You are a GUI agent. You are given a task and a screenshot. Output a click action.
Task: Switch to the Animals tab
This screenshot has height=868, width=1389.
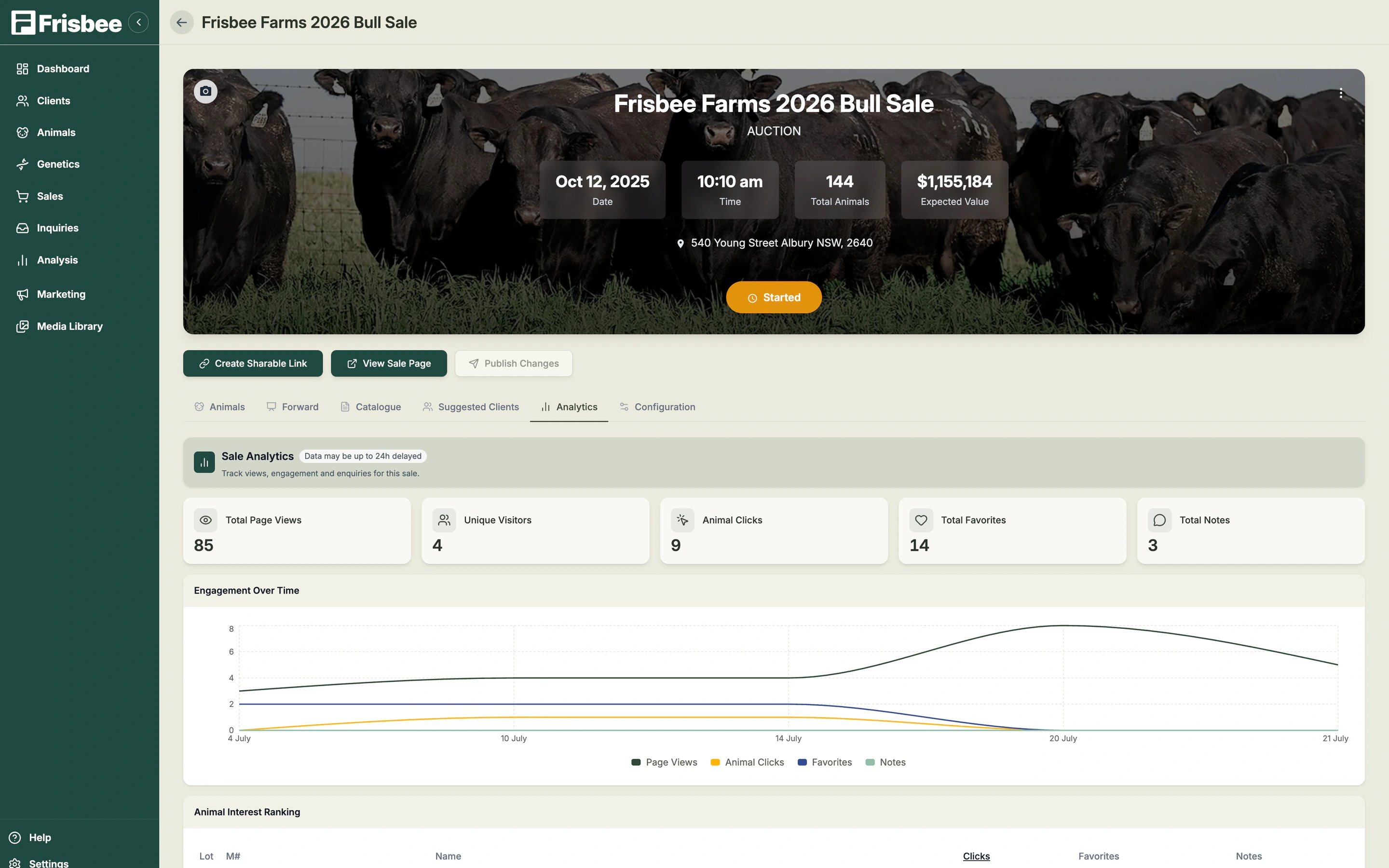(219, 407)
